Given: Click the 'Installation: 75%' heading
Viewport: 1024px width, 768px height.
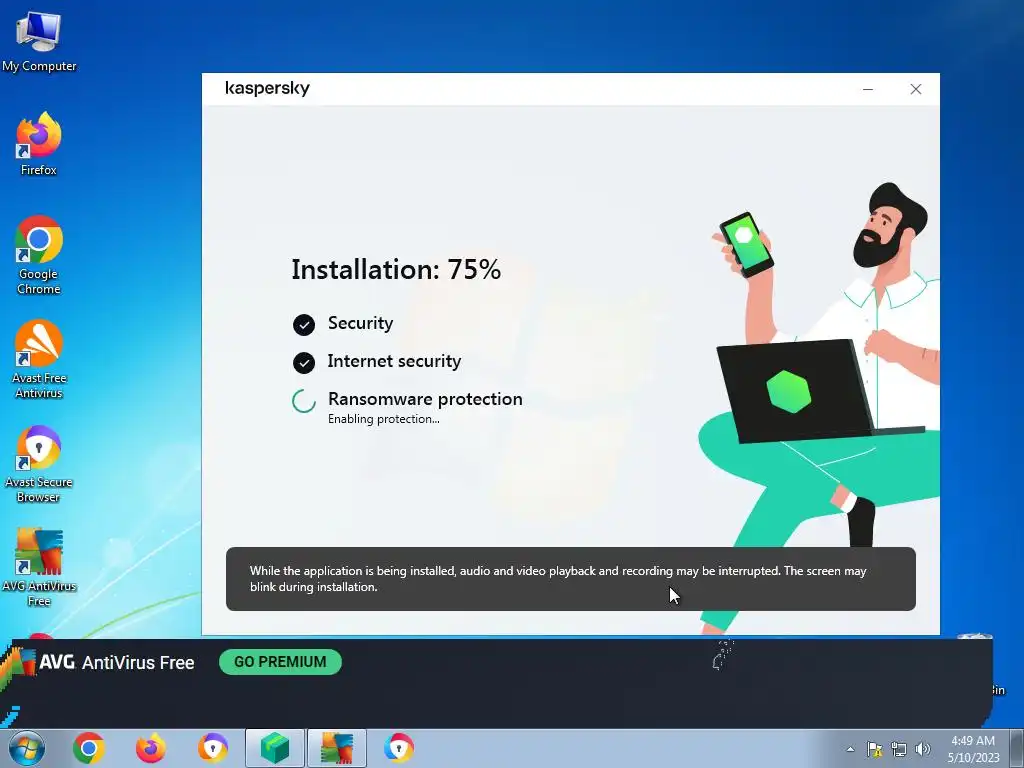Looking at the screenshot, I should (x=396, y=270).
